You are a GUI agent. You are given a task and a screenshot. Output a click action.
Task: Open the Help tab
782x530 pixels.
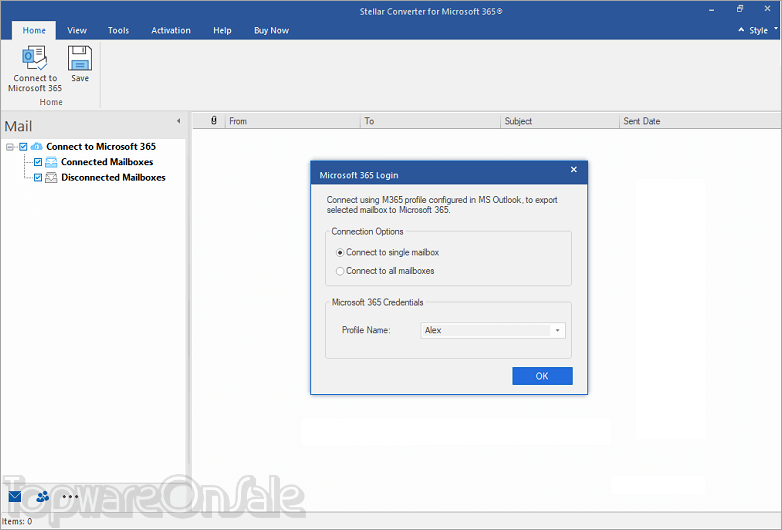point(222,30)
